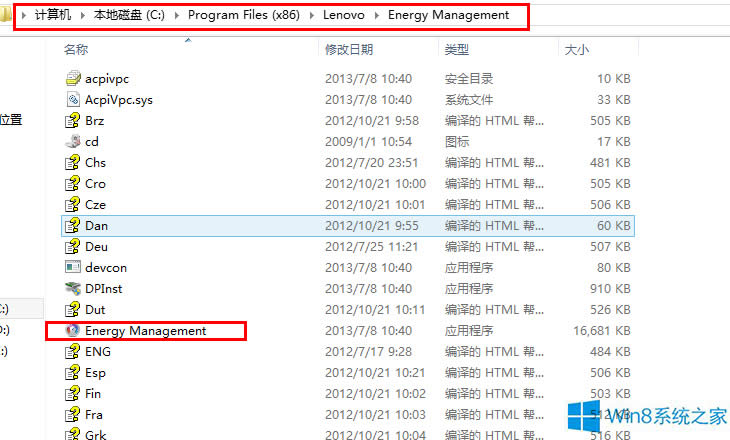The height and width of the screenshot is (440, 730).
Task: Click the 安全目录 type cell
Action: 469,79
